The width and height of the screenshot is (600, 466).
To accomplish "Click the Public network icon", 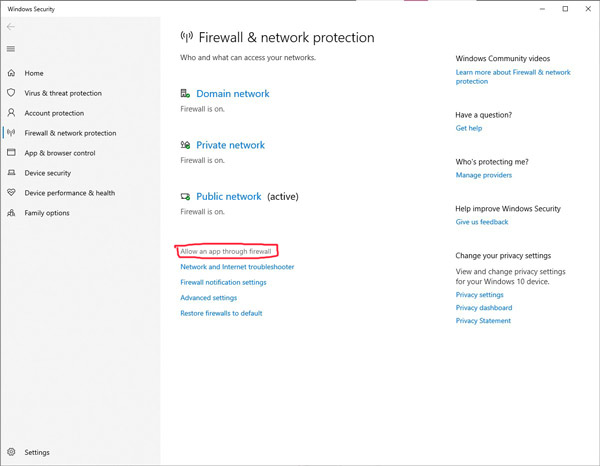I will pyautogui.click(x=185, y=196).
